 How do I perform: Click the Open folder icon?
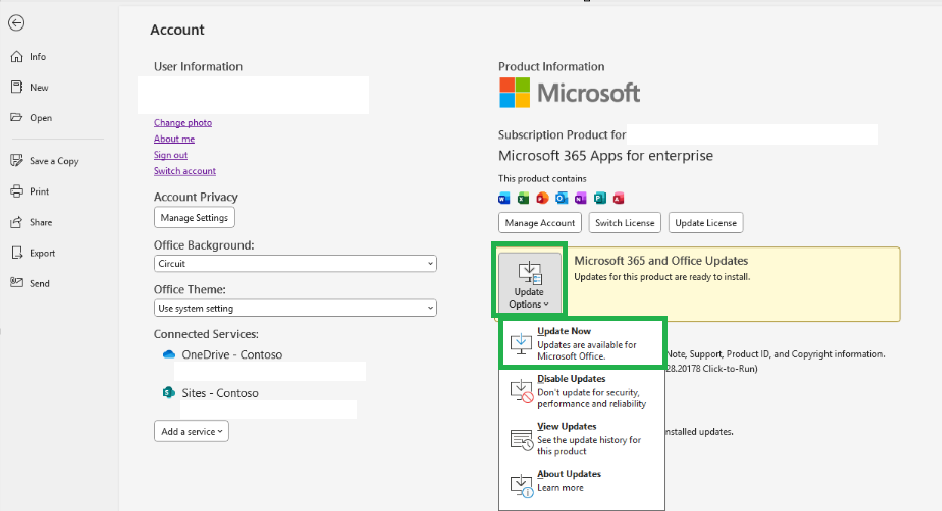pyautogui.click(x=16, y=117)
